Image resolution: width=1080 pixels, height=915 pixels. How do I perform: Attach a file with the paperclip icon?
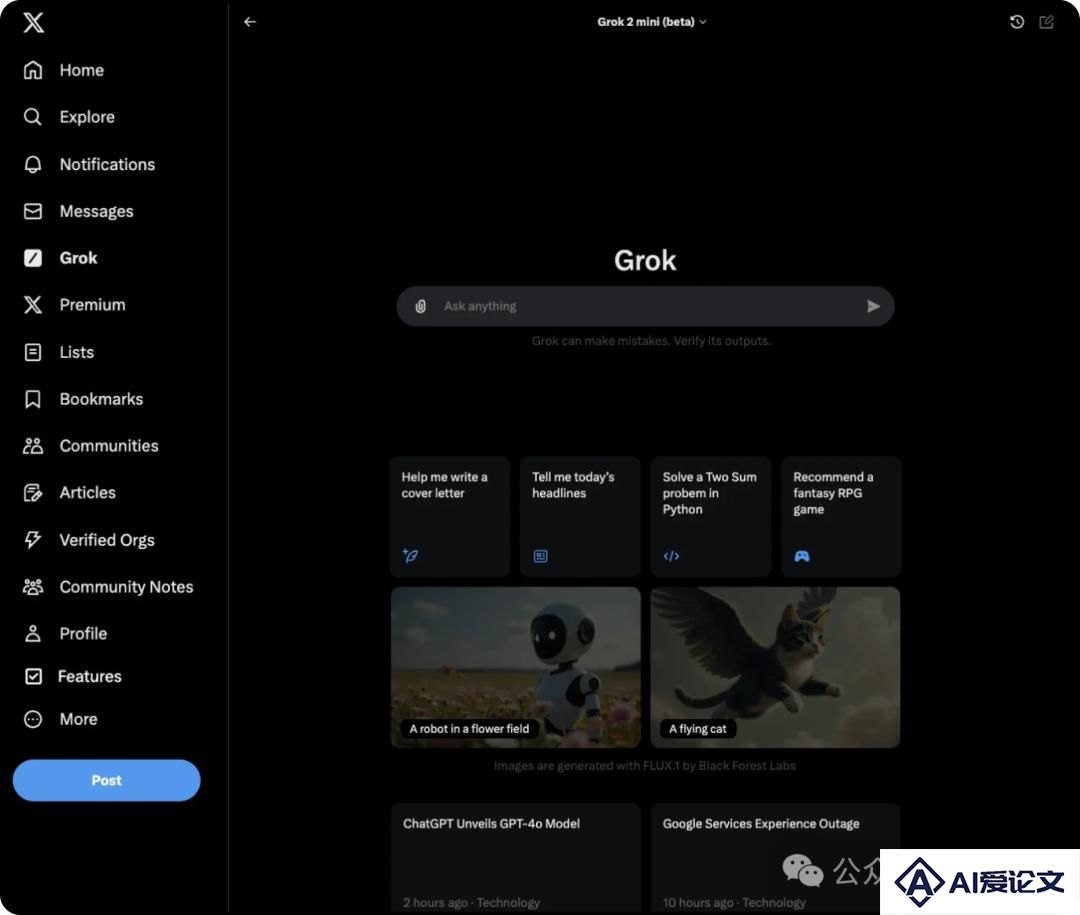[420, 306]
